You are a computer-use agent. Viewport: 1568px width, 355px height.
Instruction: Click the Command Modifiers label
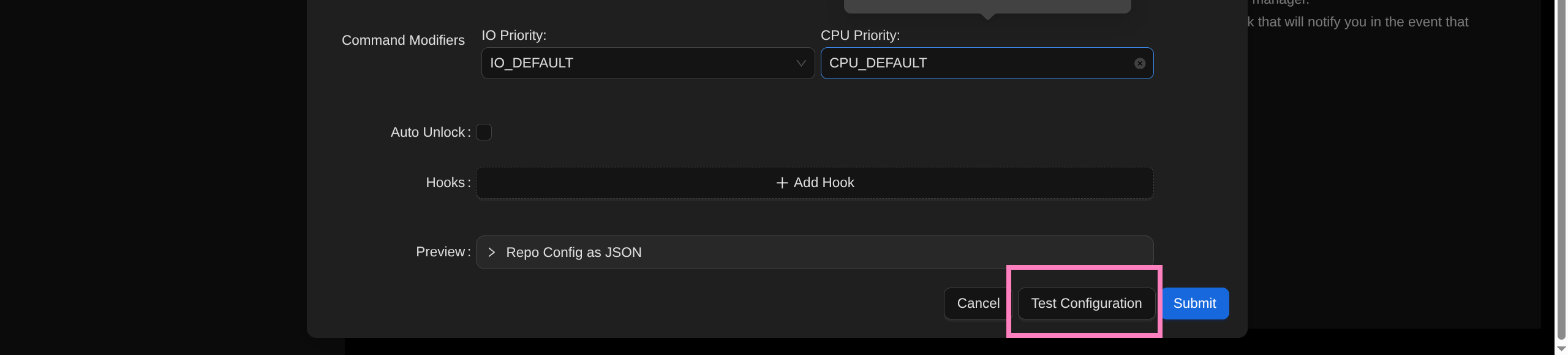tap(403, 40)
